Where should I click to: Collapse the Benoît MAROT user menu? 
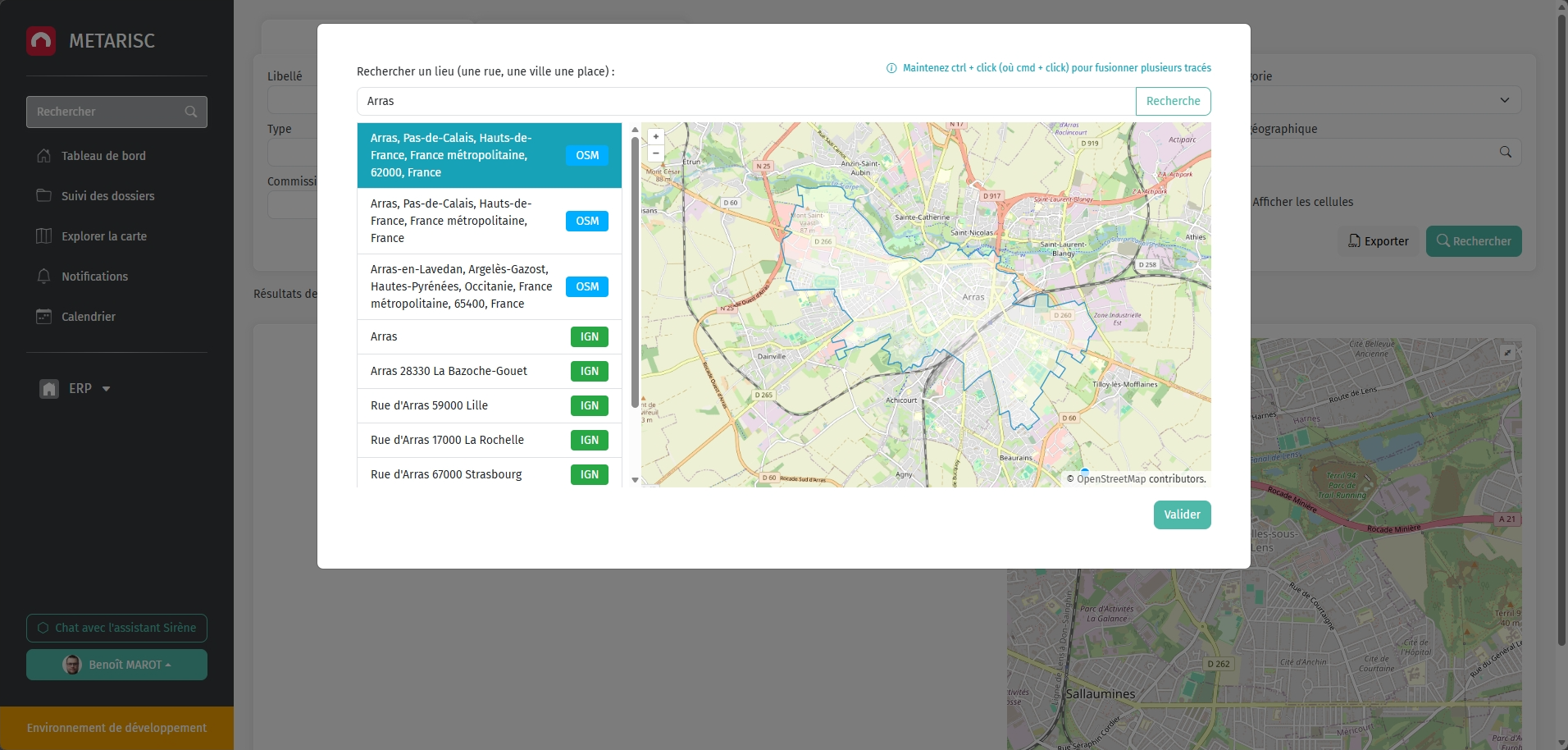click(169, 665)
